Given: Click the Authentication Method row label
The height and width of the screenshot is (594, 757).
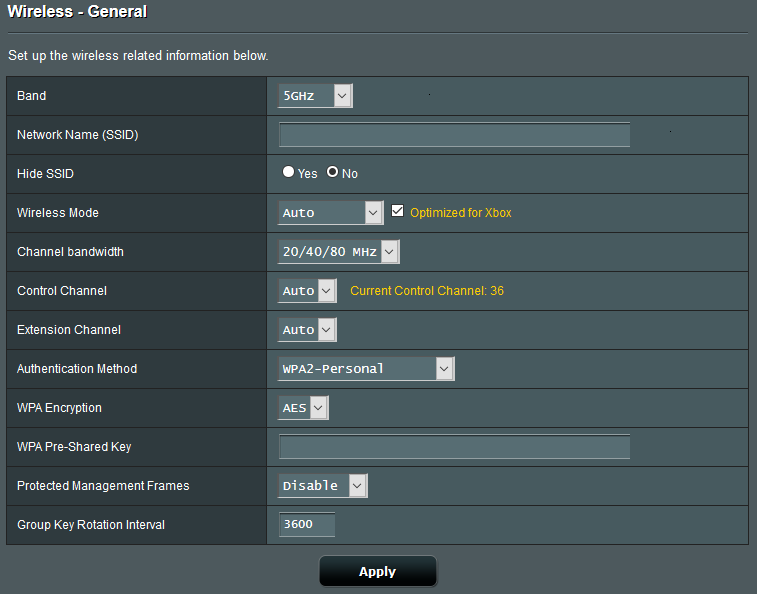Looking at the screenshot, I should [x=77, y=369].
